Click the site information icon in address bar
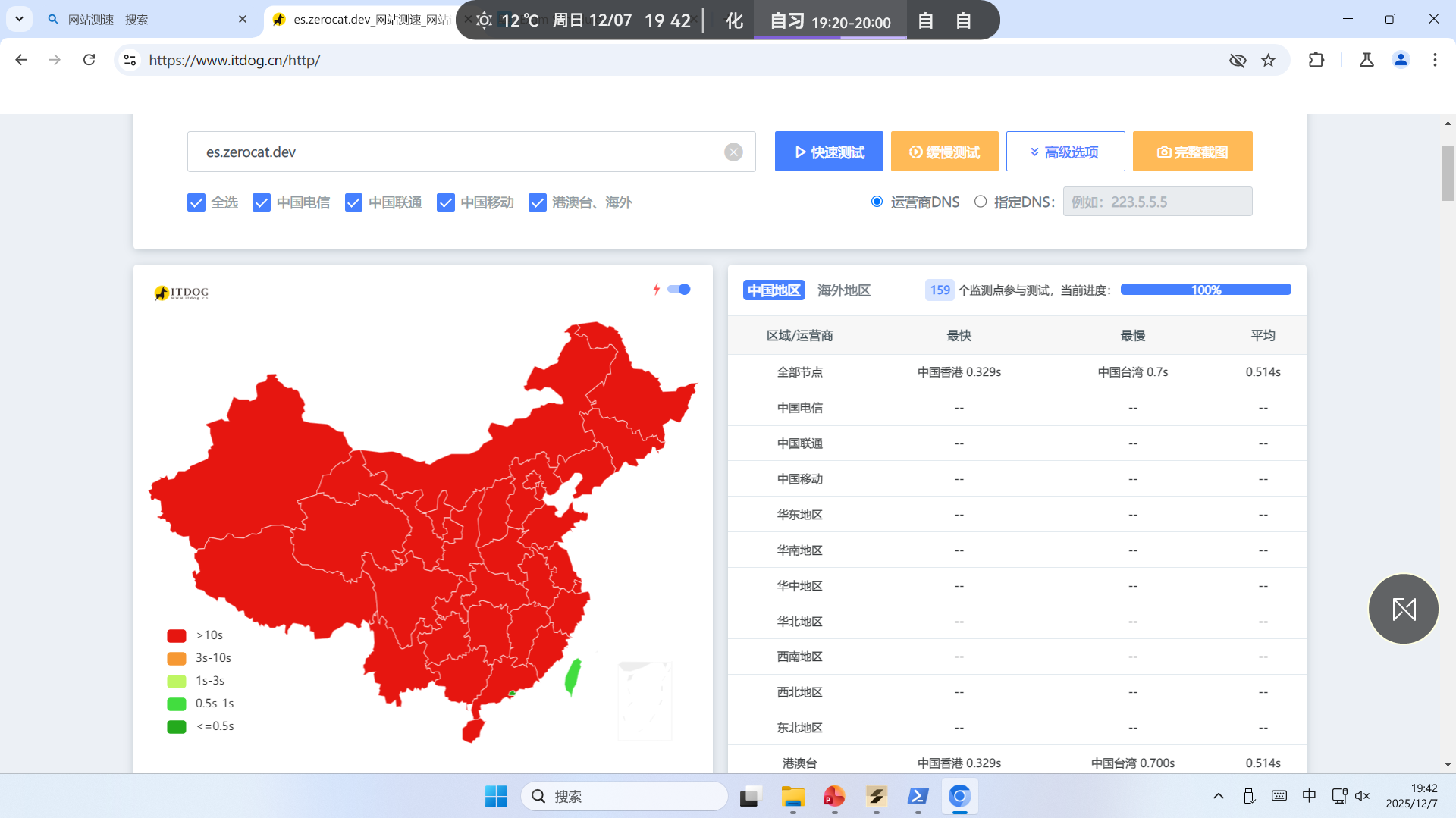 tap(130, 60)
